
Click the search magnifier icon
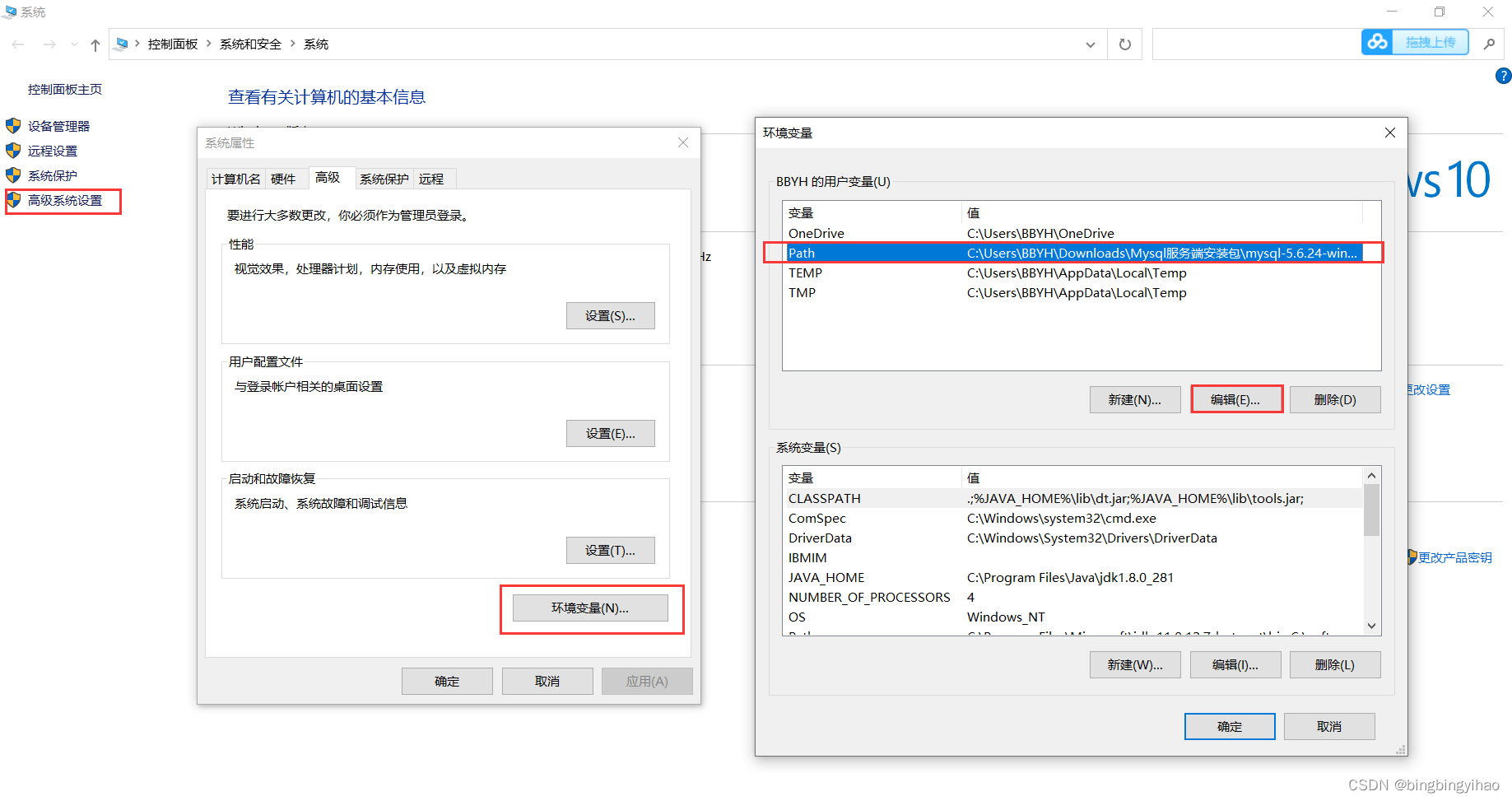[1489, 44]
